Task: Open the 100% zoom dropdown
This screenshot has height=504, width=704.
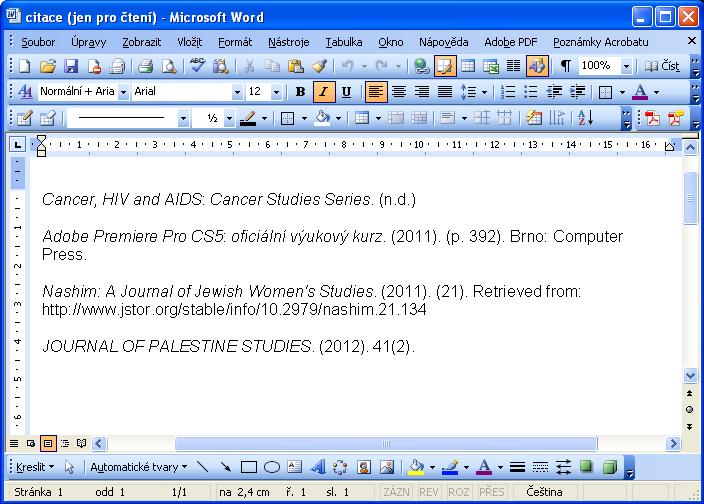Action: [x=626, y=66]
